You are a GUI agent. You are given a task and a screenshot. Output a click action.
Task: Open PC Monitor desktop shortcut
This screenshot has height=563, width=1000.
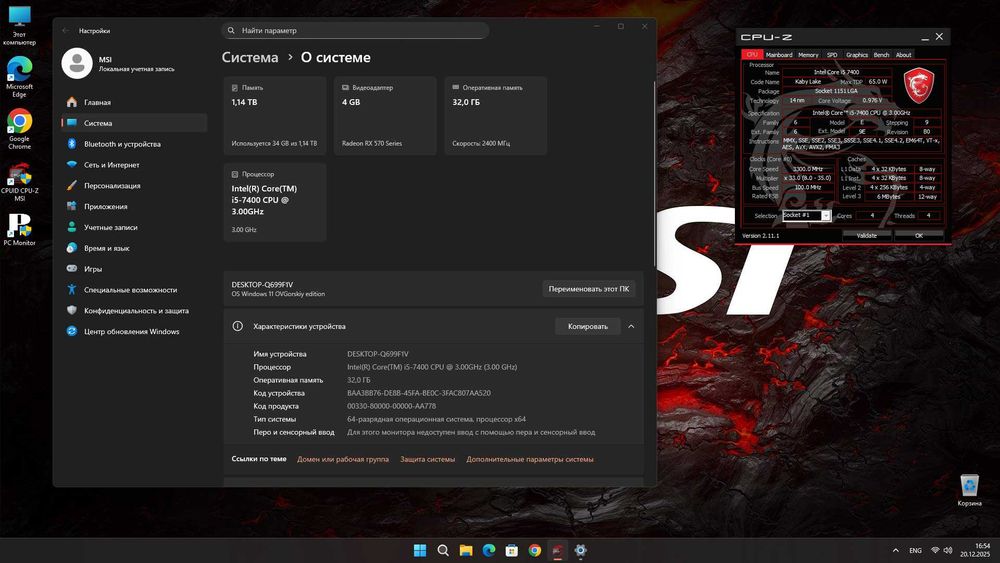point(19,230)
